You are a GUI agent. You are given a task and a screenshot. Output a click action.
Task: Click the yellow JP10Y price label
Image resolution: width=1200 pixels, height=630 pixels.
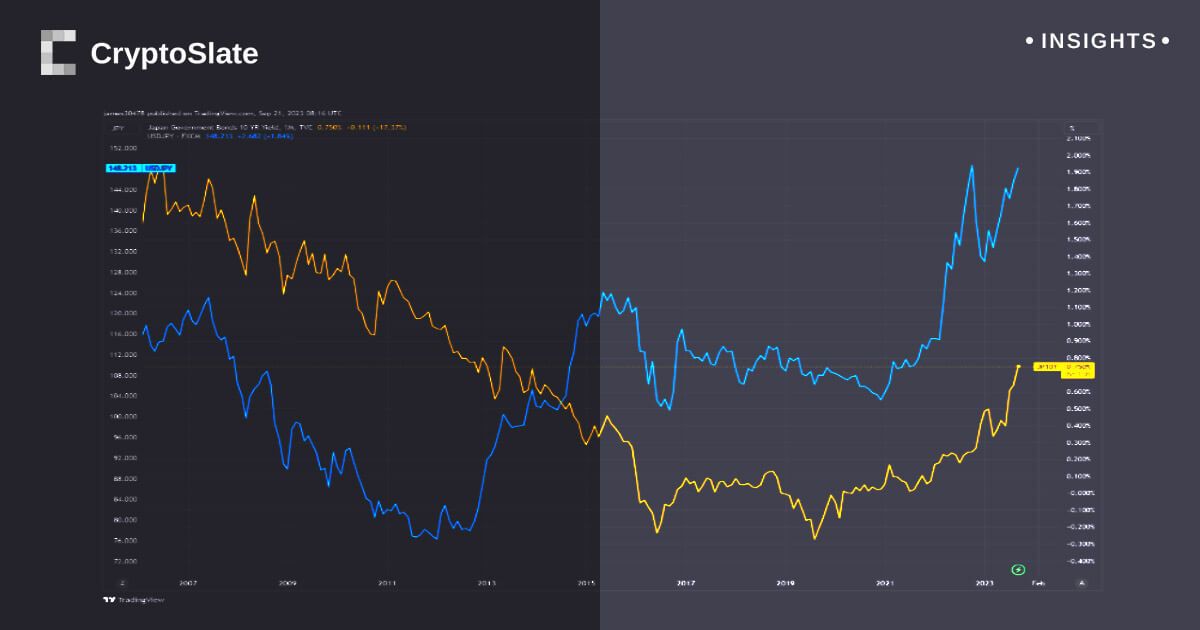(1063, 369)
